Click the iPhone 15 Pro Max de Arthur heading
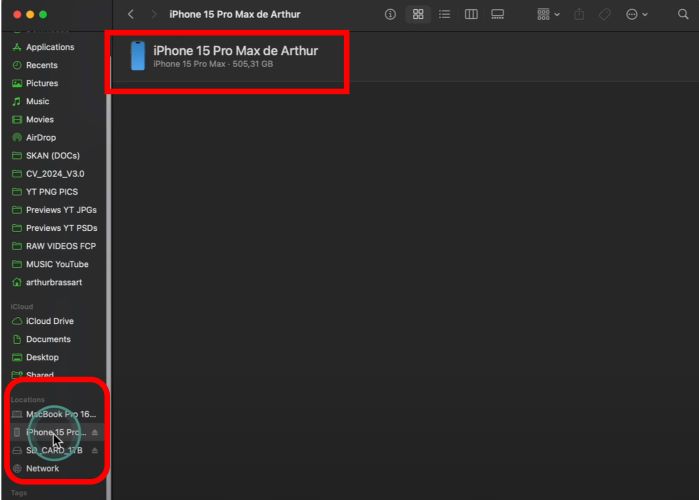 (235, 51)
